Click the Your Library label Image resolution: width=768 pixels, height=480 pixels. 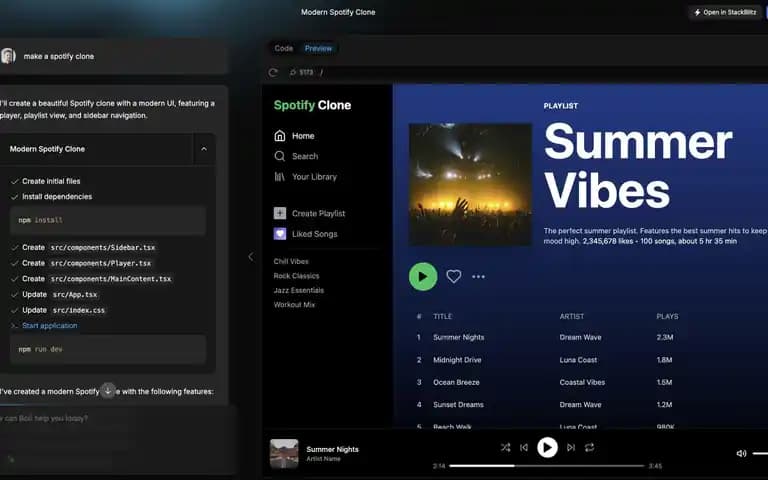(x=314, y=177)
